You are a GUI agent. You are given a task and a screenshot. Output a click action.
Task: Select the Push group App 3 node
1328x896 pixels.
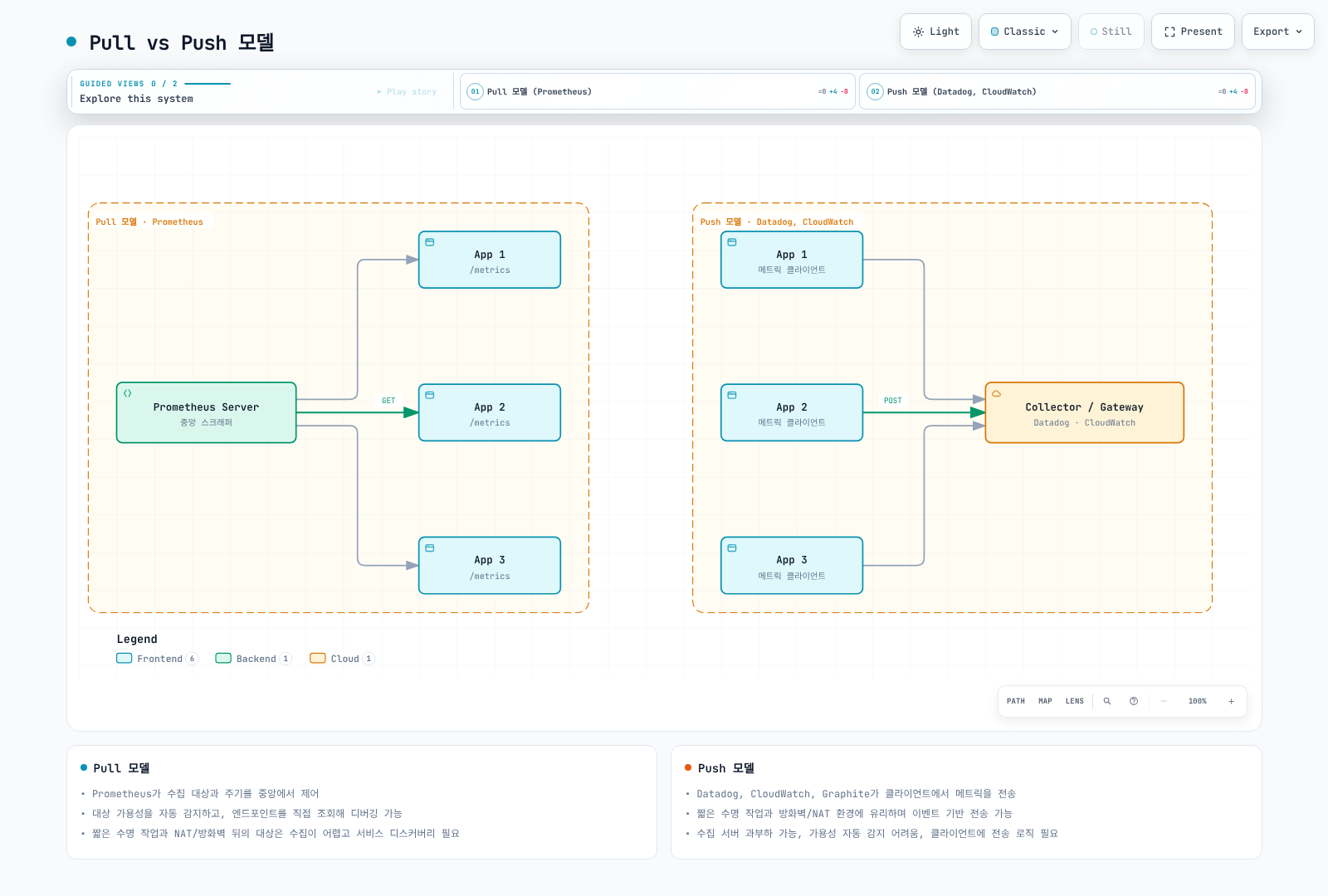click(x=792, y=566)
